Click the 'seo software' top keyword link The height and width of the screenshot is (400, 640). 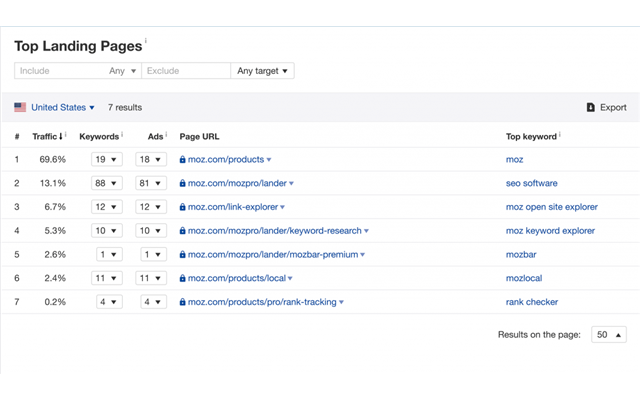(x=532, y=183)
